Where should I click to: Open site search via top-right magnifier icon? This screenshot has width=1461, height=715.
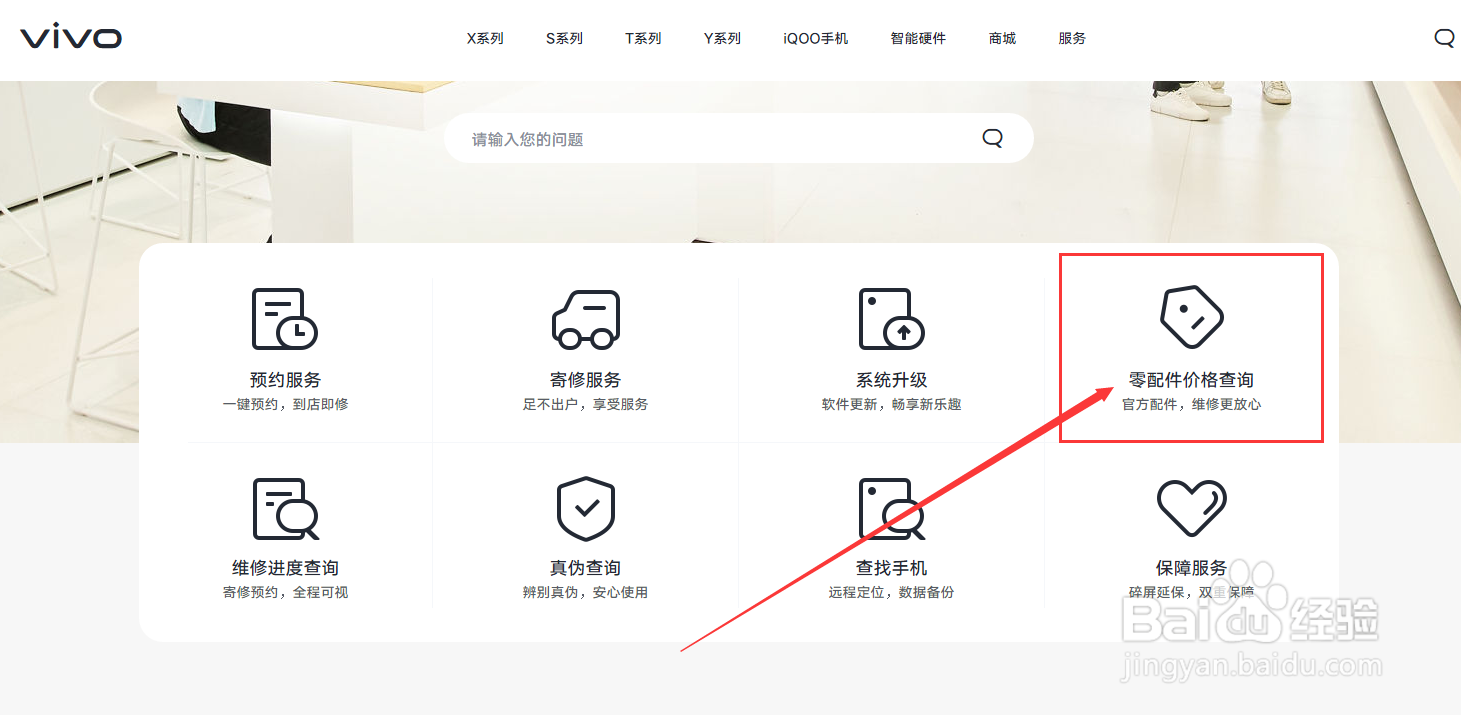(x=1443, y=37)
